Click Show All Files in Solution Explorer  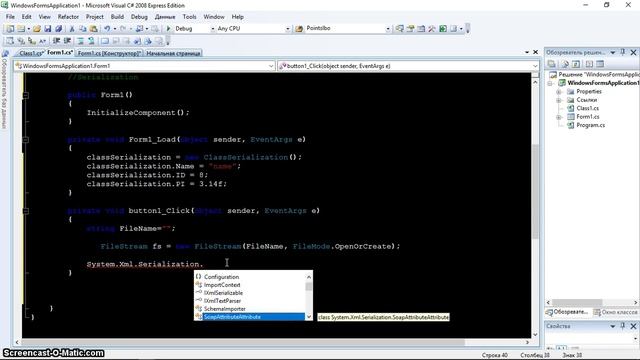coord(565,64)
